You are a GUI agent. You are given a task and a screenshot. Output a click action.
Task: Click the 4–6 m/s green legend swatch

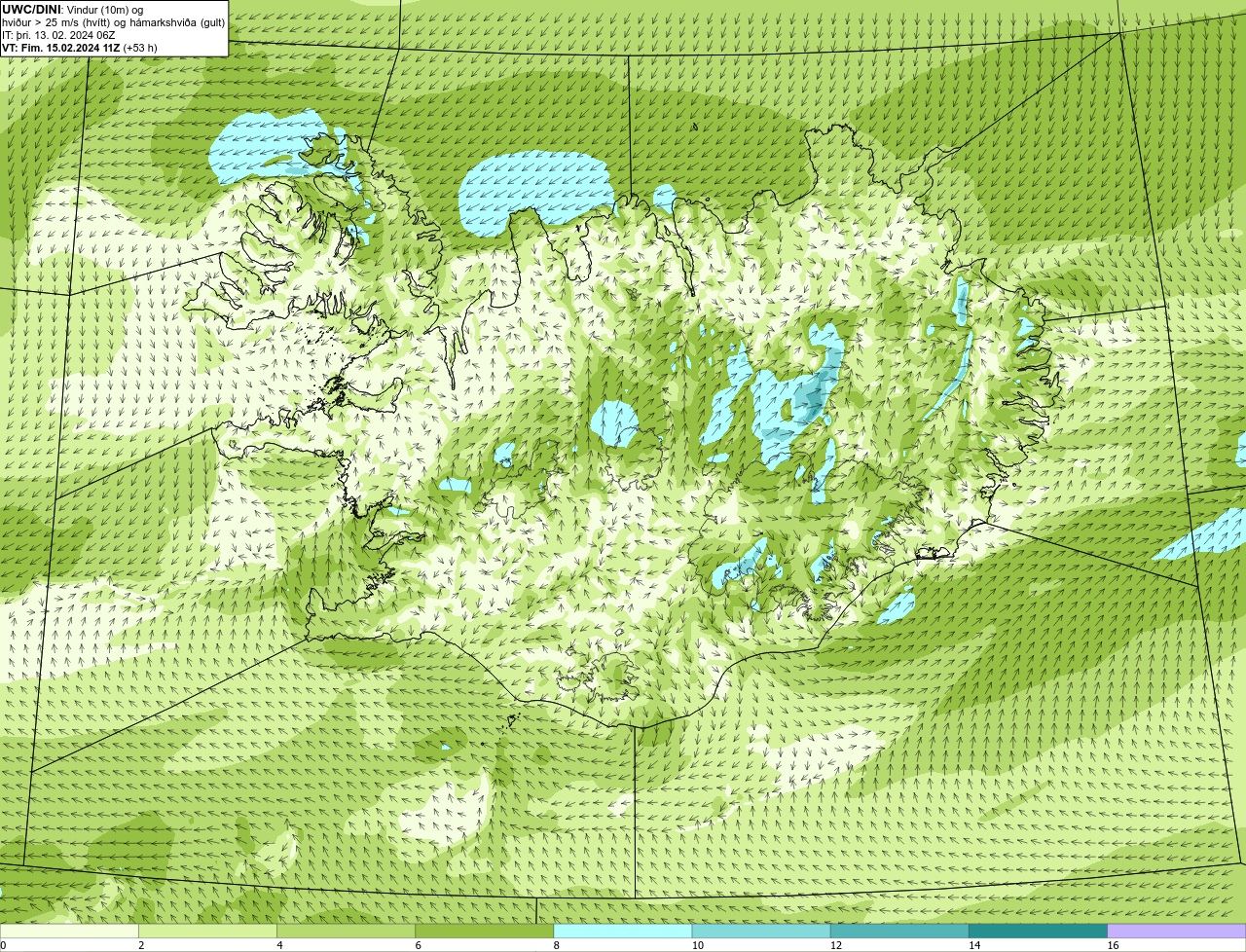tap(347, 932)
